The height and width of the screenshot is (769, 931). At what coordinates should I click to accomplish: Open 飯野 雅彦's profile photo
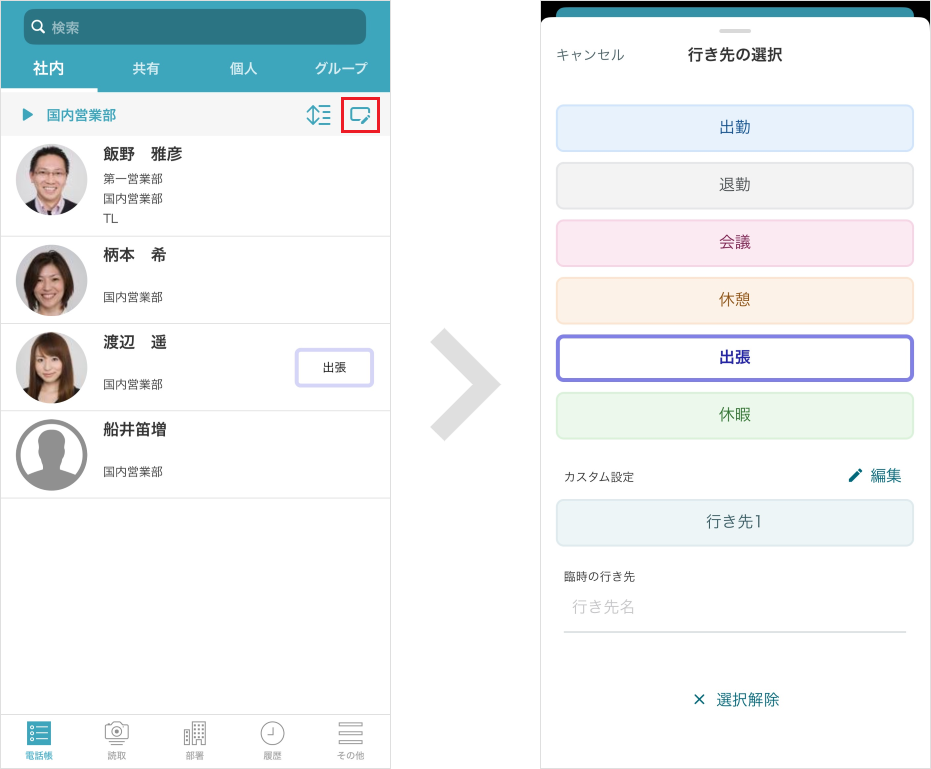(52, 180)
